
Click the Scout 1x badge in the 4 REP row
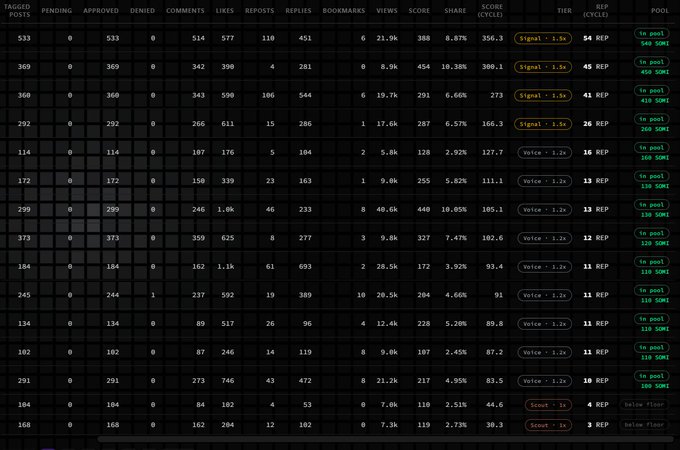pos(548,405)
